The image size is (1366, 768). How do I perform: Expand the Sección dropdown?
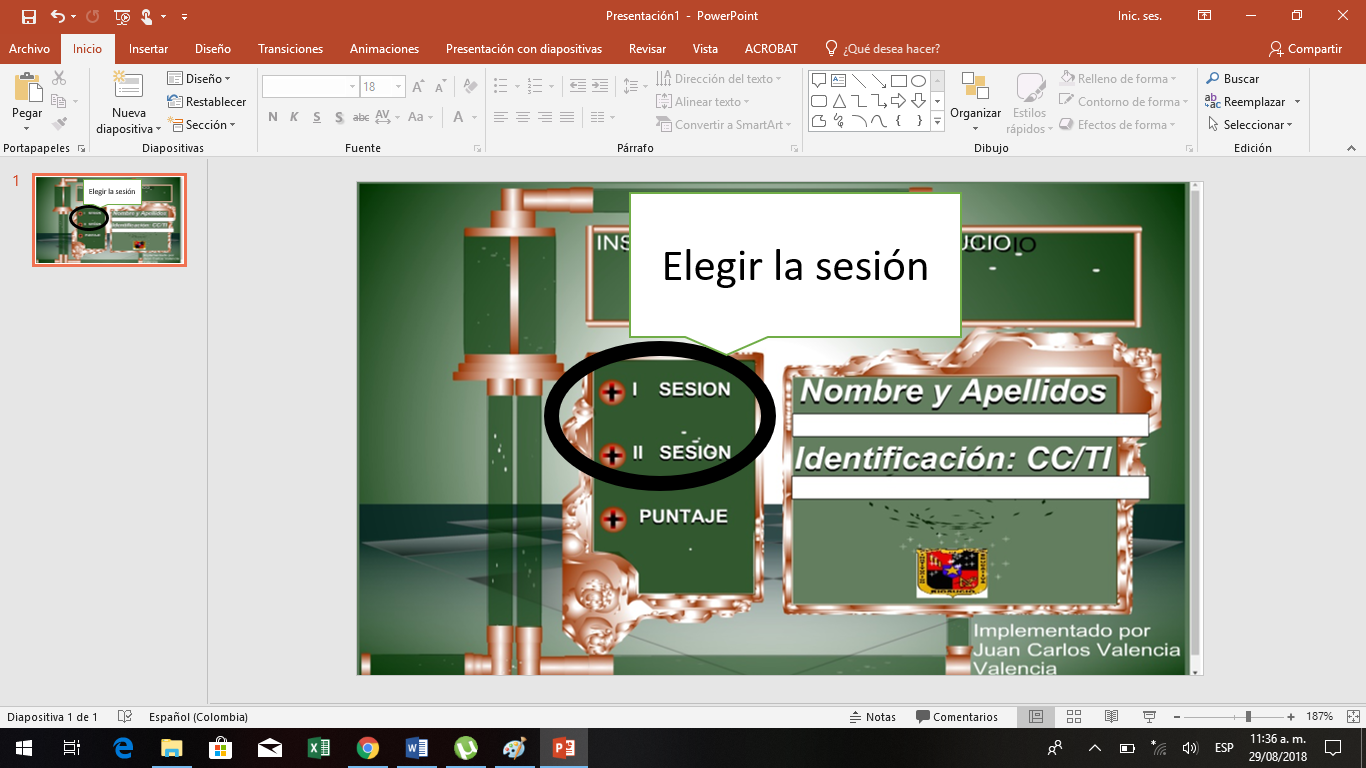[x=201, y=125]
